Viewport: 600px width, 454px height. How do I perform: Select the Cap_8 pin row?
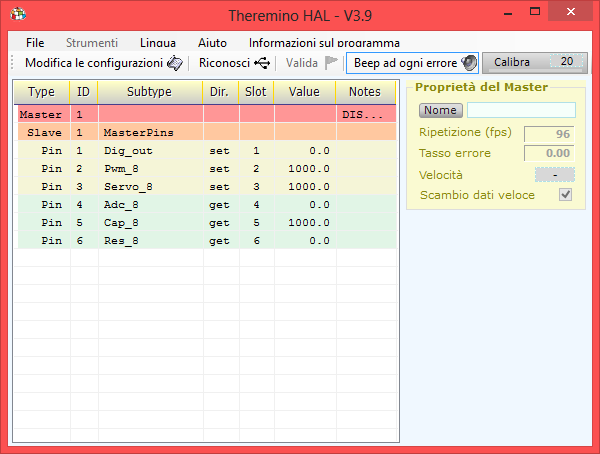pos(207,222)
